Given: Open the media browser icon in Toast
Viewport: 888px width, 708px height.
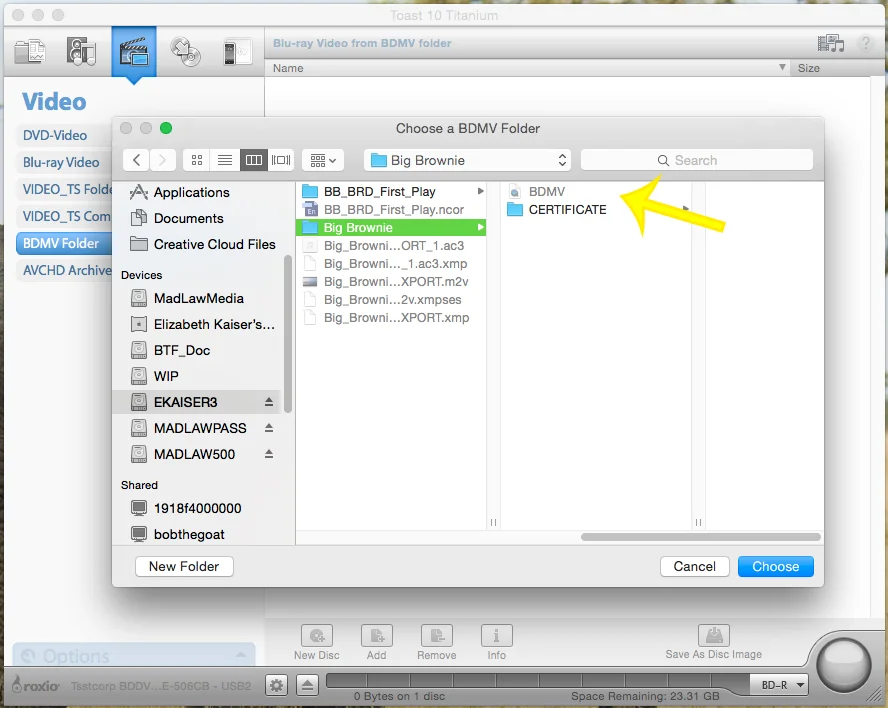Looking at the screenshot, I should 831,43.
